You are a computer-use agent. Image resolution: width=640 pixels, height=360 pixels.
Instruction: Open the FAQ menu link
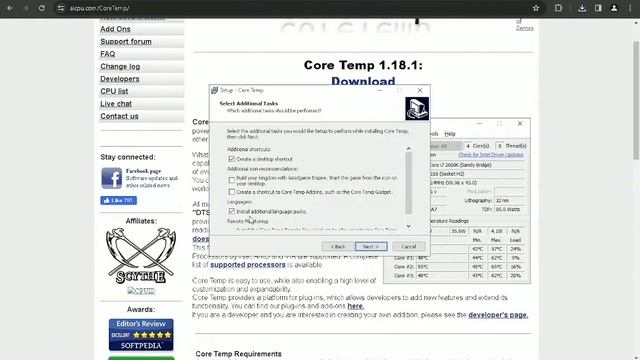(x=108, y=54)
